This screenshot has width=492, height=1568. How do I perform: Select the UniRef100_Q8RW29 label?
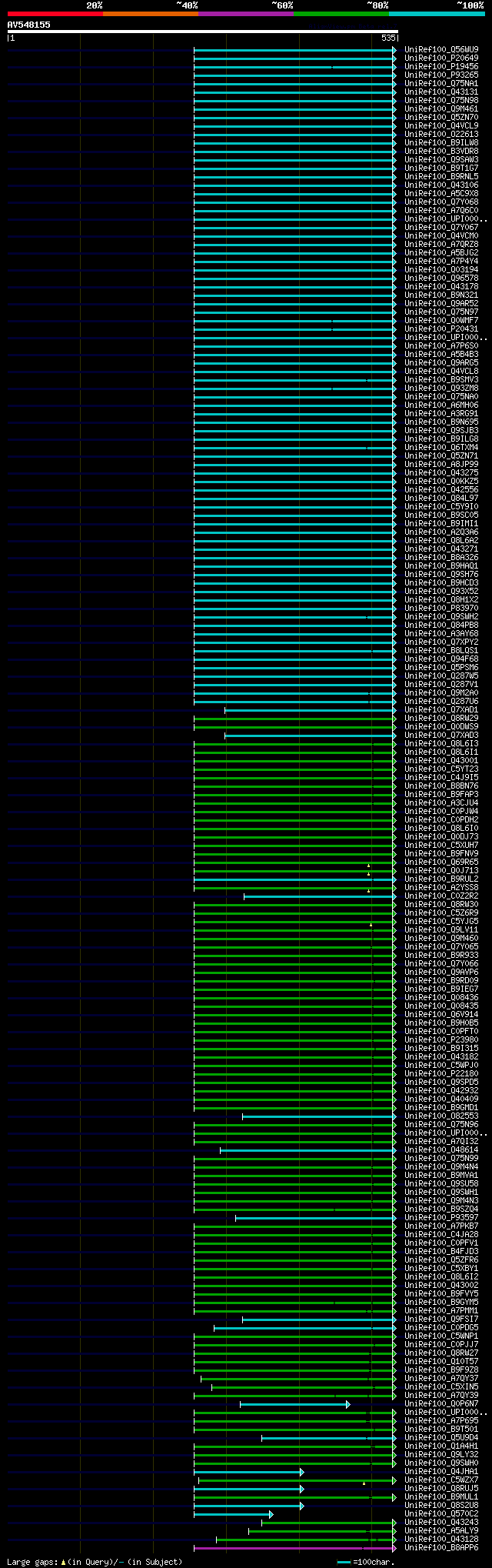click(x=441, y=718)
